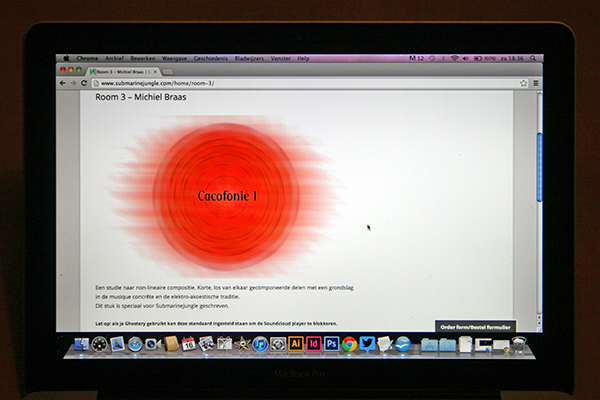Click the Order form/Bestel formulier button
The image size is (600, 400).
click(x=475, y=326)
